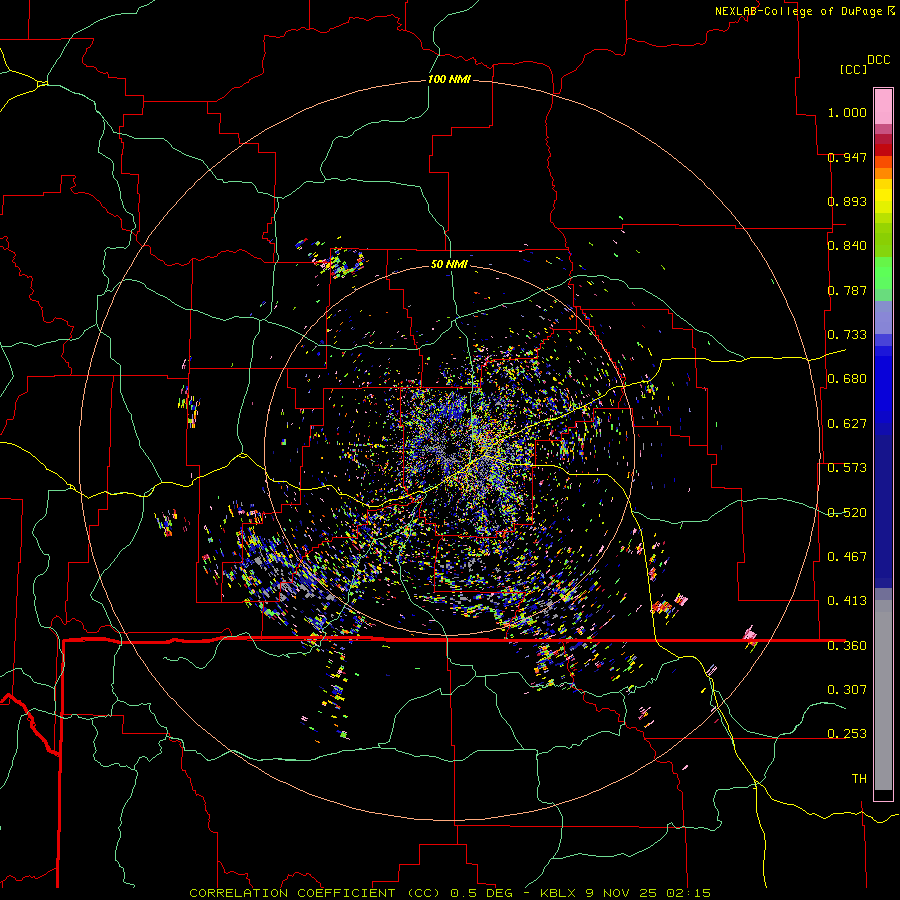Click the [CC] unit label
Image resolution: width=900 pixels, height=900 pixels.
coord(853,69)
